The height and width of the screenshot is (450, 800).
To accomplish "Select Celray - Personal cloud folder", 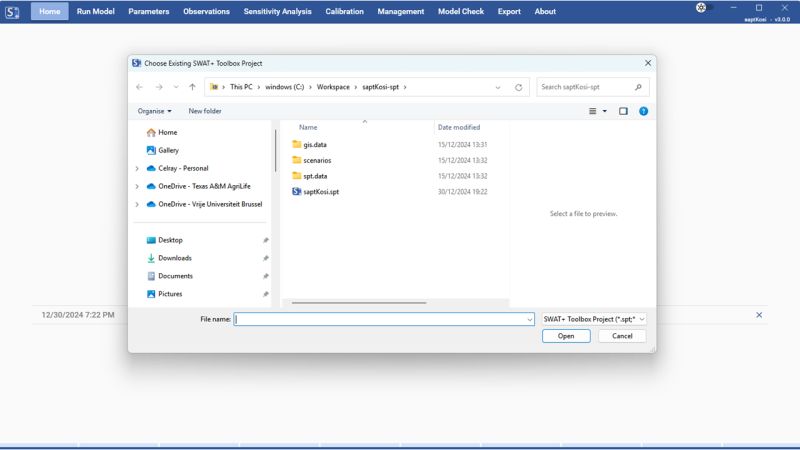I will [183, 168].
